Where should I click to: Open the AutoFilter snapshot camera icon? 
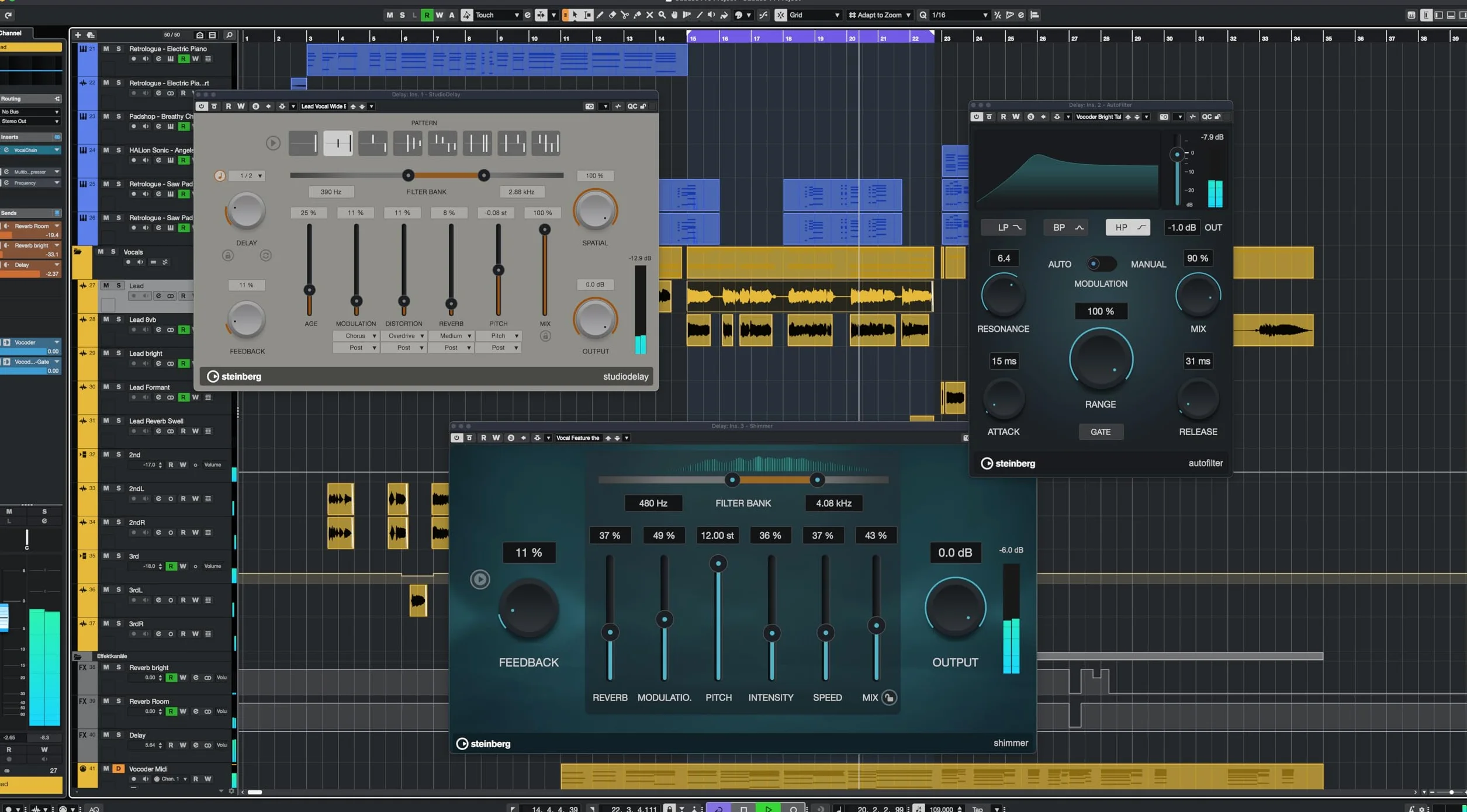click(x=1164, y=117)
